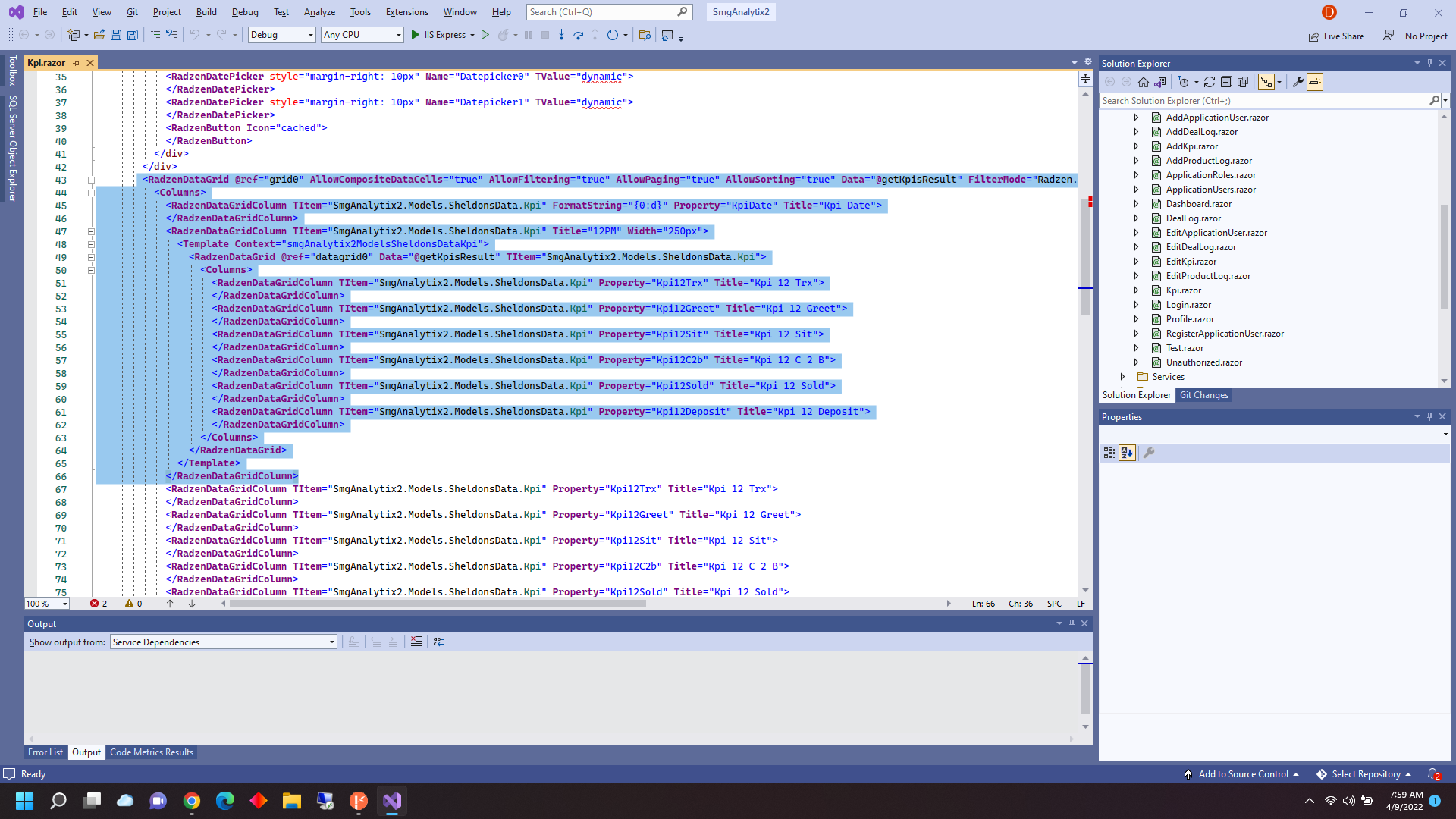
Task: Click the Step Over debug icon
Action: (579, 35)
